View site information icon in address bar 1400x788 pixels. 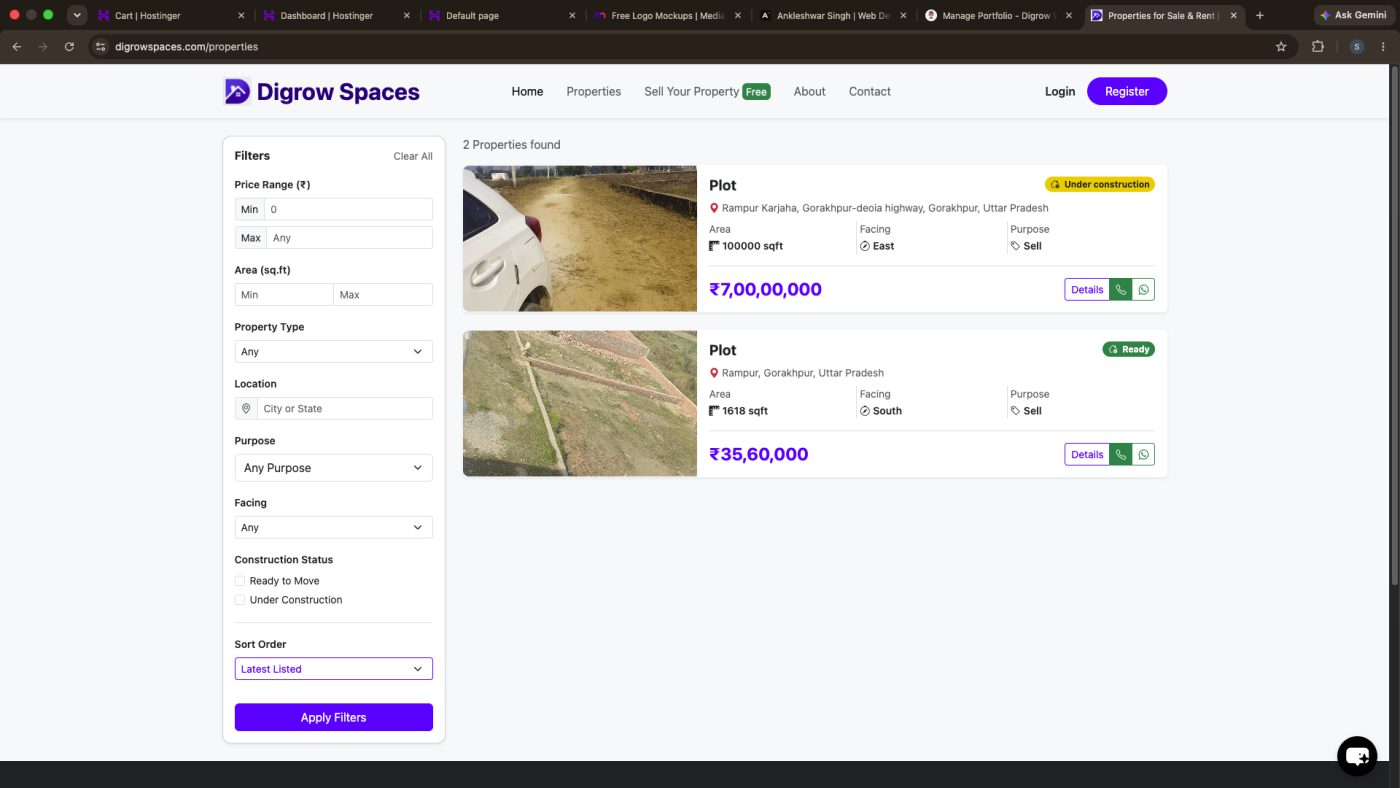[x=99, y=47]
